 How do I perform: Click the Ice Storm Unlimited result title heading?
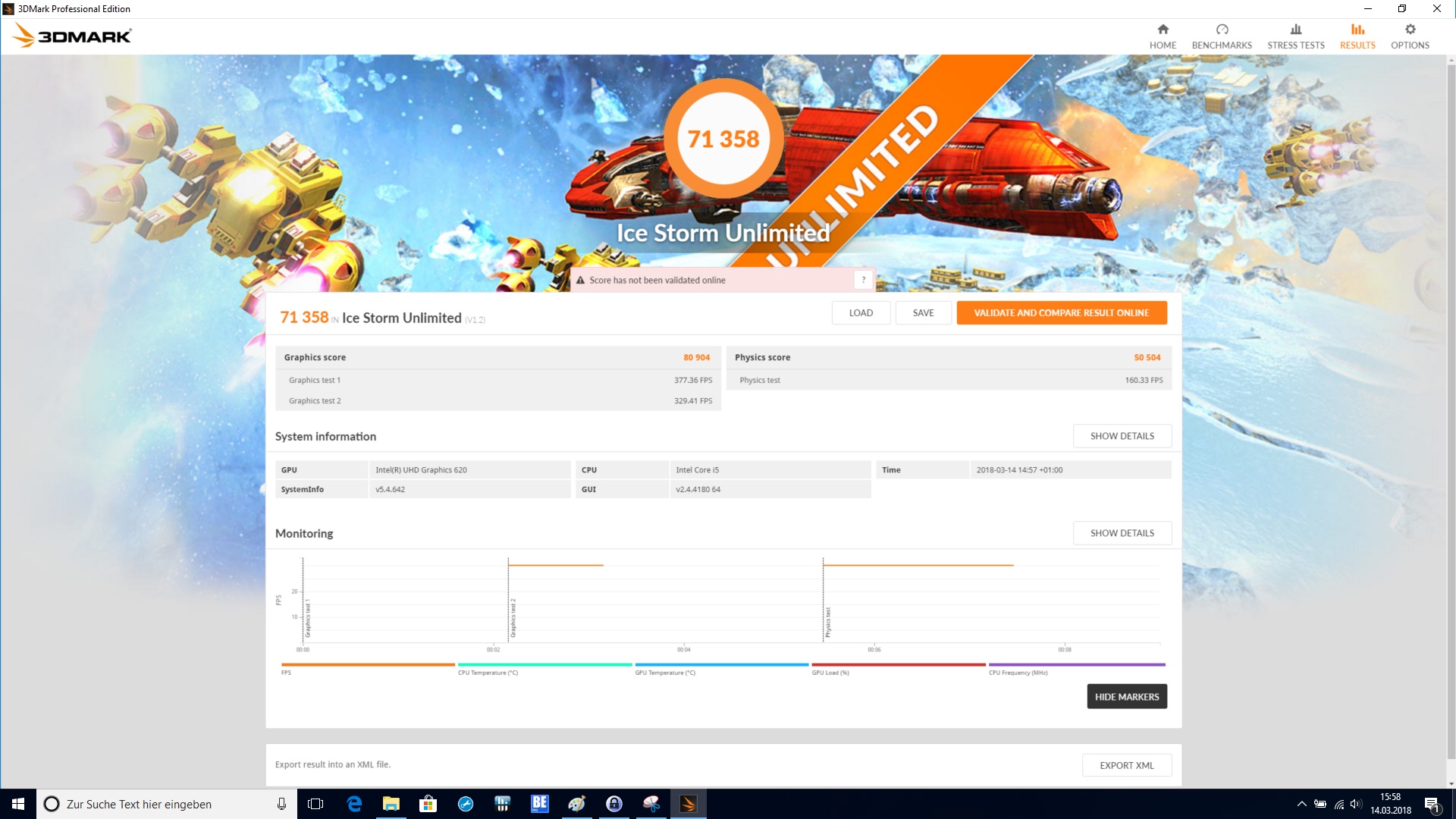(x=401, y=318)
